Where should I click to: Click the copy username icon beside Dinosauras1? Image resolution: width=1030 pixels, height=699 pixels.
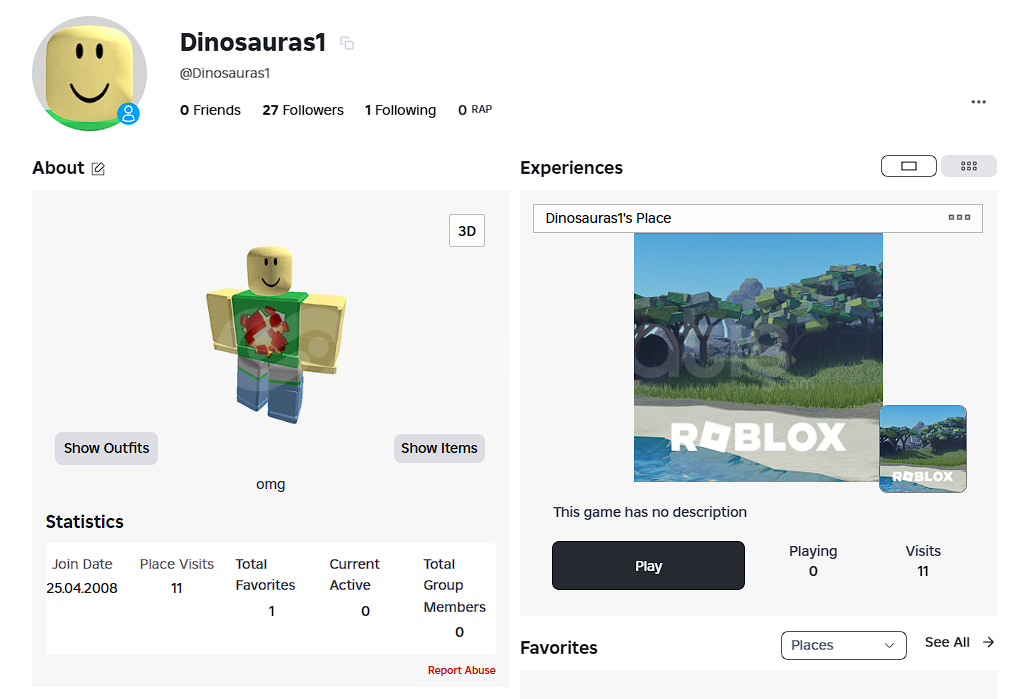pyautogui.click(x=347, y=43)
